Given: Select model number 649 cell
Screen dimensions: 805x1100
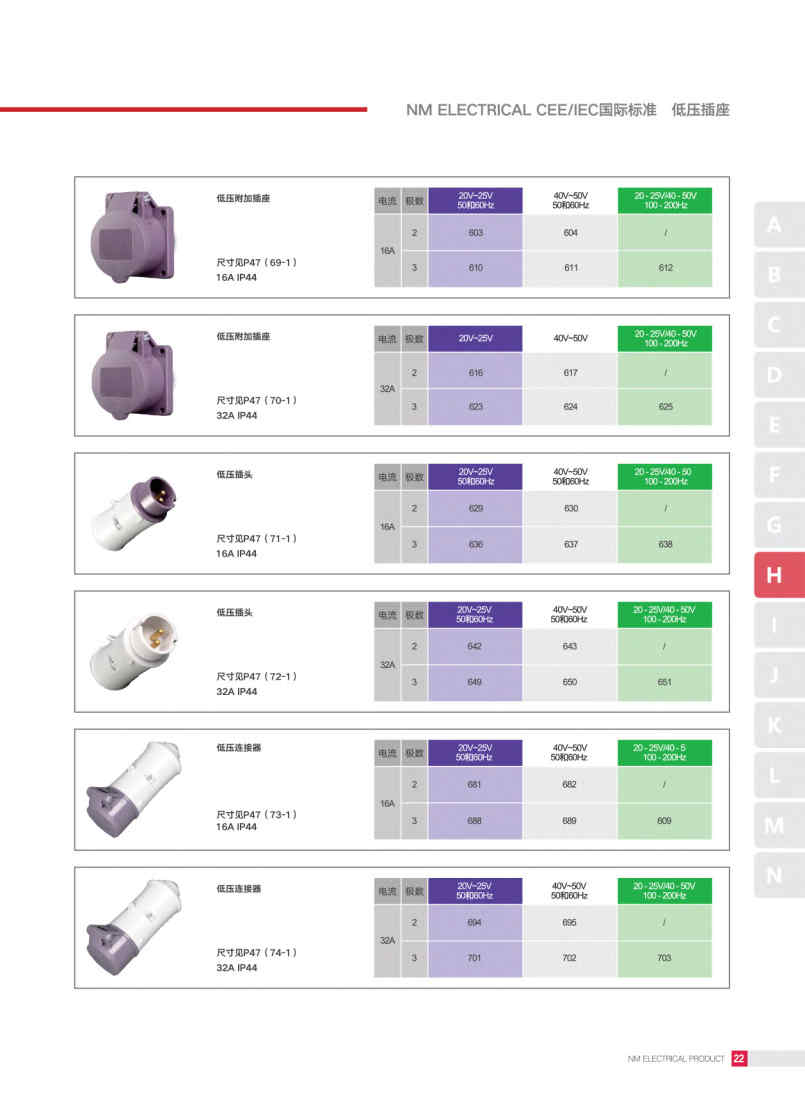Looking at the screenshot, I should point(475,683).
